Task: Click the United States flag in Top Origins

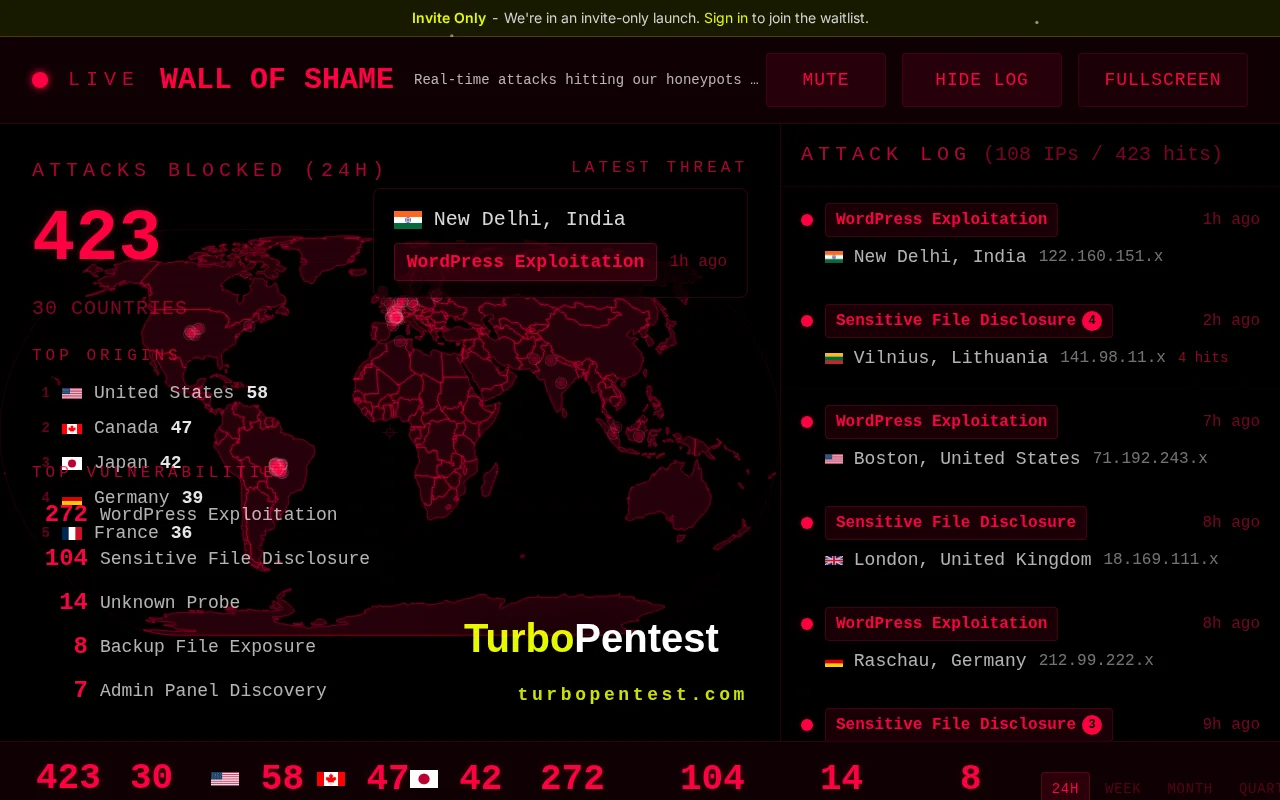Action: coord(72,394)
